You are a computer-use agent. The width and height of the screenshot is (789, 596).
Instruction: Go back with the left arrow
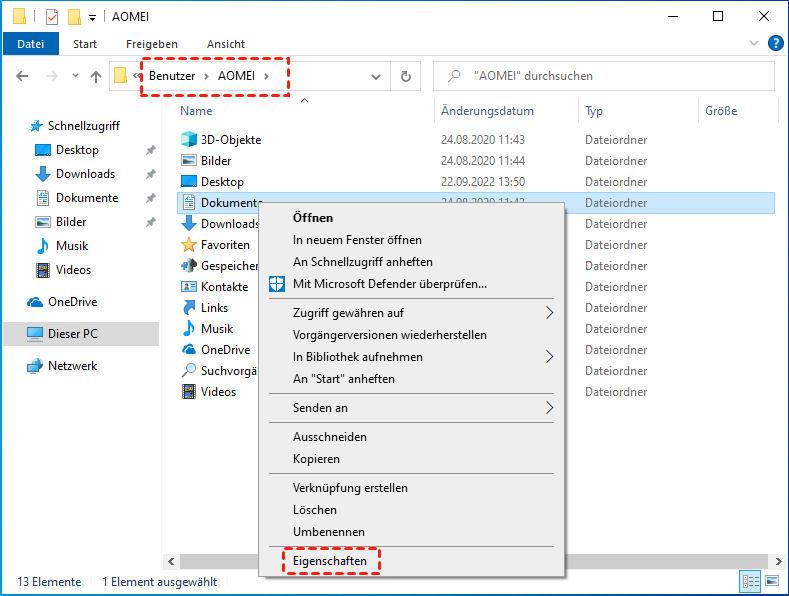coord(22,76)
